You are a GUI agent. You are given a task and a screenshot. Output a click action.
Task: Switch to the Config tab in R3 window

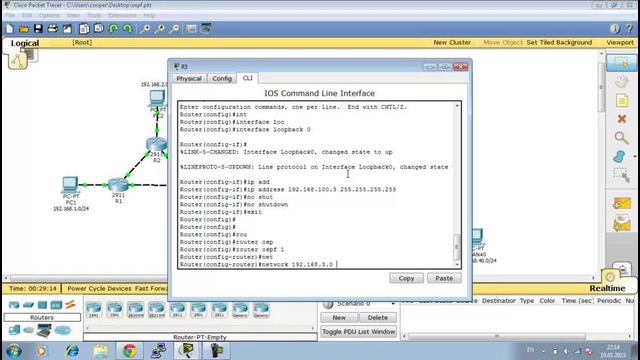[222, 78]
